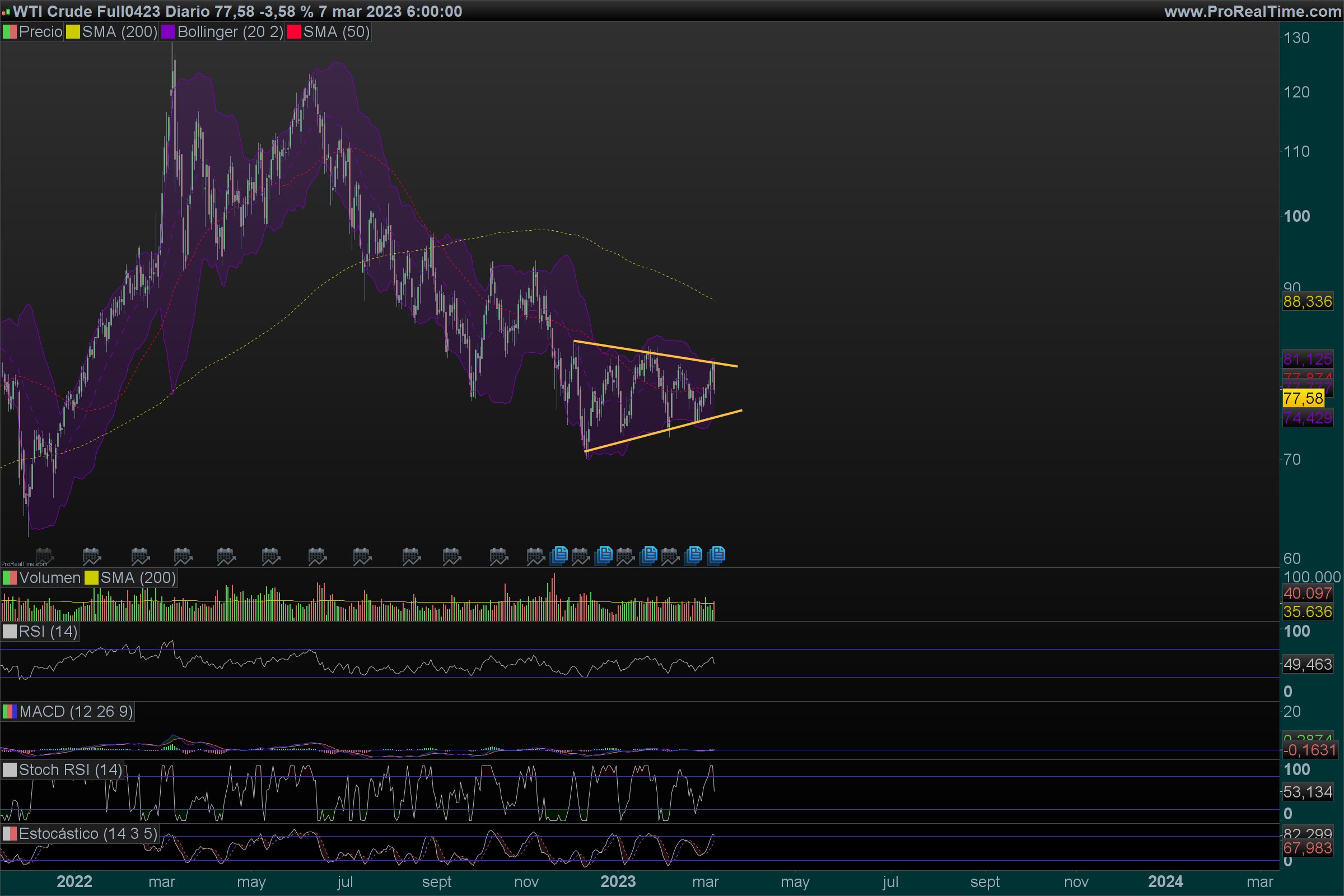This screenshot has width=1344, height=896.
Task: Click the leftmost economic calendar event icon
Action: point(45,556)
